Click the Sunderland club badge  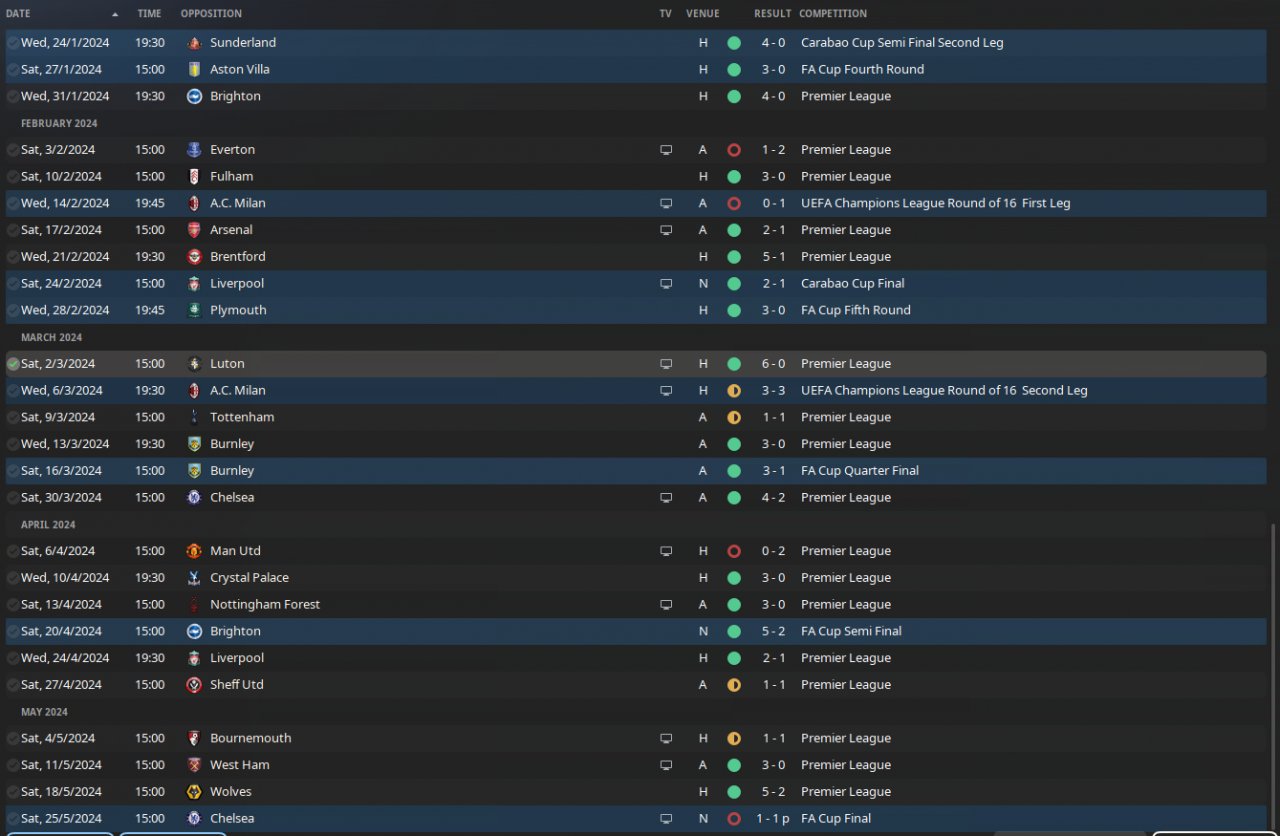(x=194, y=43)
